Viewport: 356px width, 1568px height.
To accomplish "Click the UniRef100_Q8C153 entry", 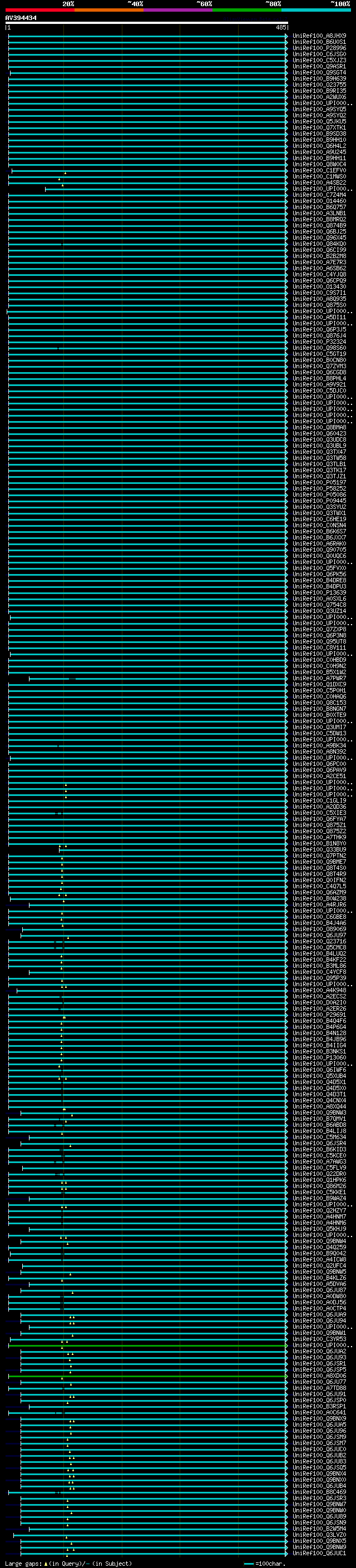I will pos(319,703).
